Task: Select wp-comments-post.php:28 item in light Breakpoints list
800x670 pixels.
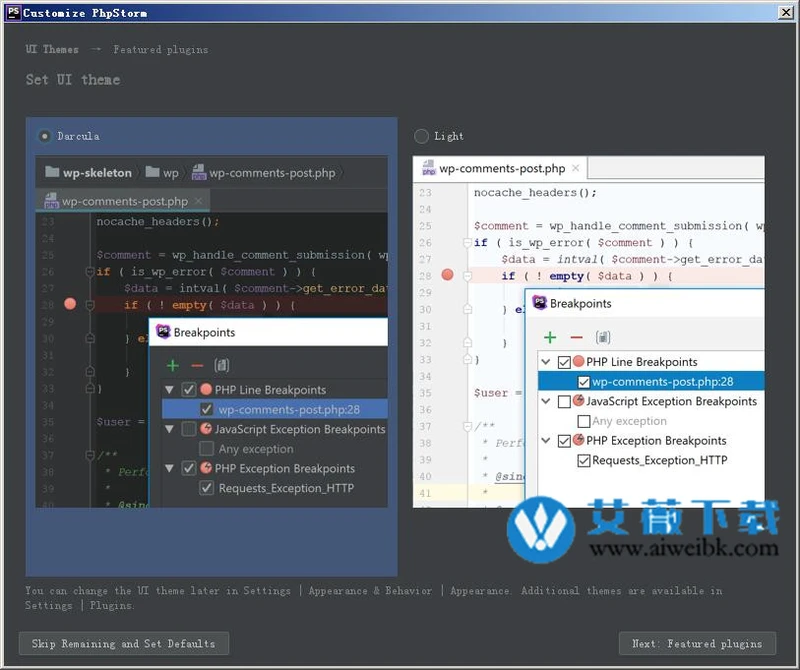Action: 662,381
